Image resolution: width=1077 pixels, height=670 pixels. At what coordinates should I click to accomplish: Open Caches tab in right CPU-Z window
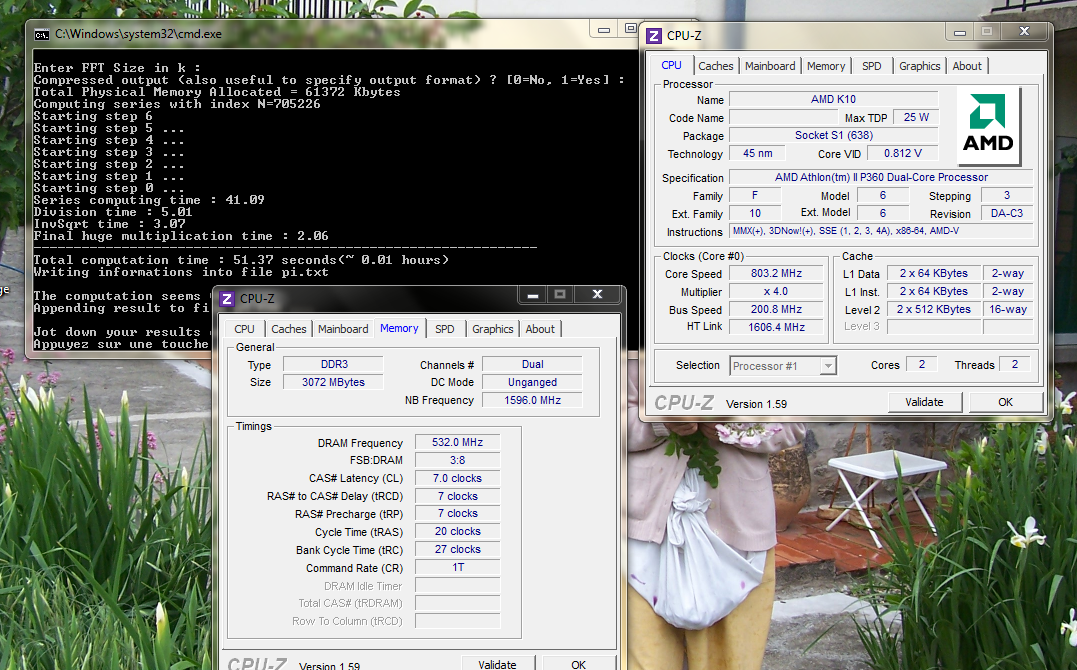[716, 66]
